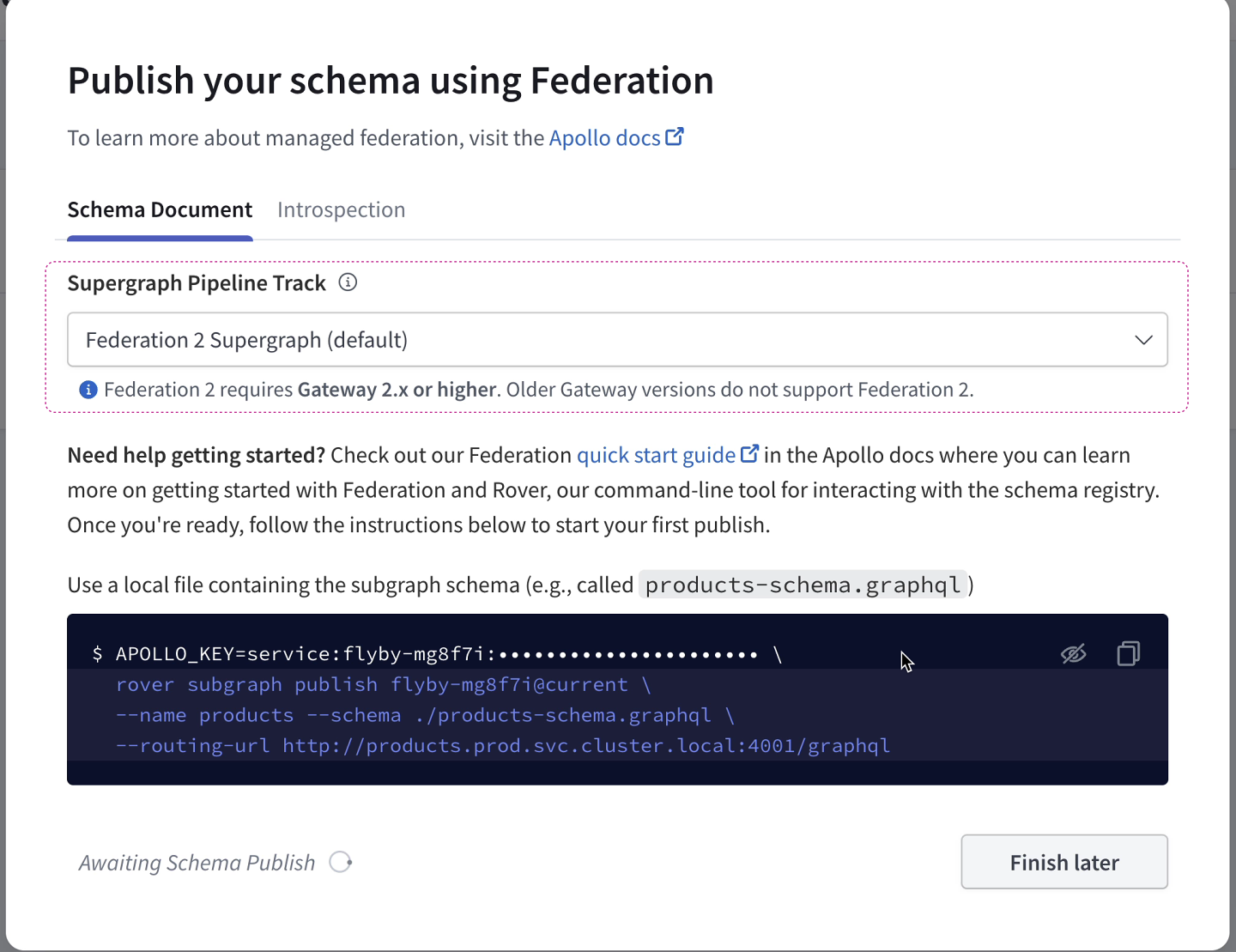Click the products-schema.graphql filename text
1236x952 pixels.
[x=802, y=585]
